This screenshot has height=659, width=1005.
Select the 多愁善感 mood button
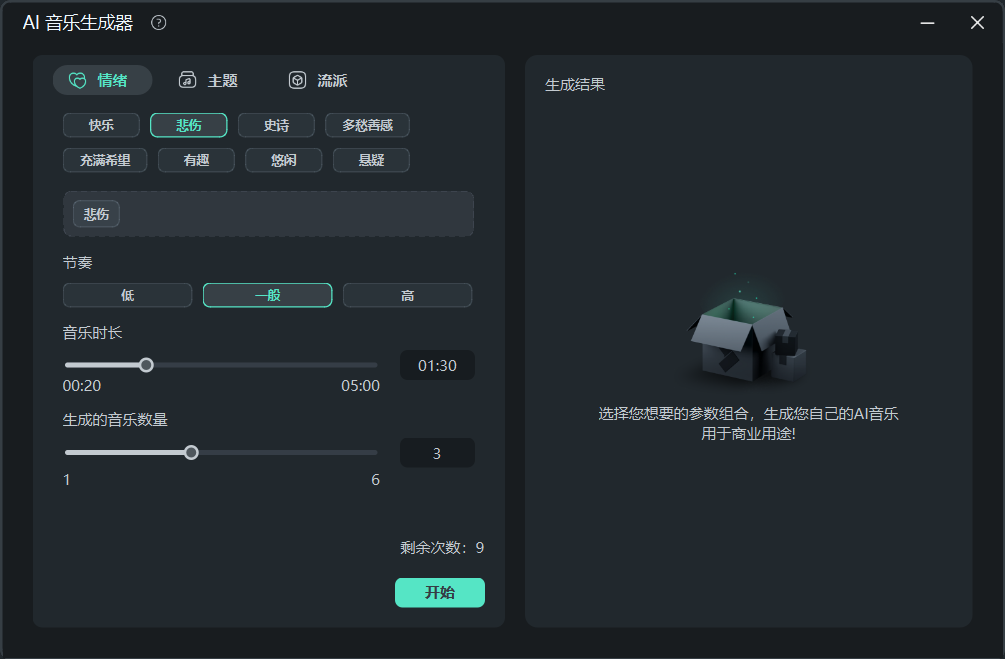366,125
